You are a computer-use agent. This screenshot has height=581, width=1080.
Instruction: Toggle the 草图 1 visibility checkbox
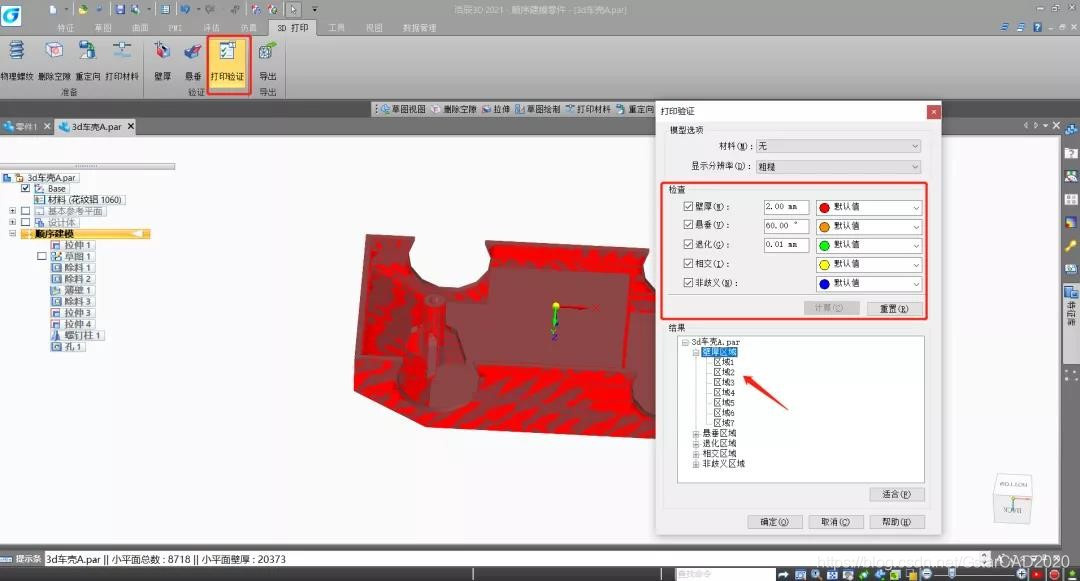coord(41,256)
